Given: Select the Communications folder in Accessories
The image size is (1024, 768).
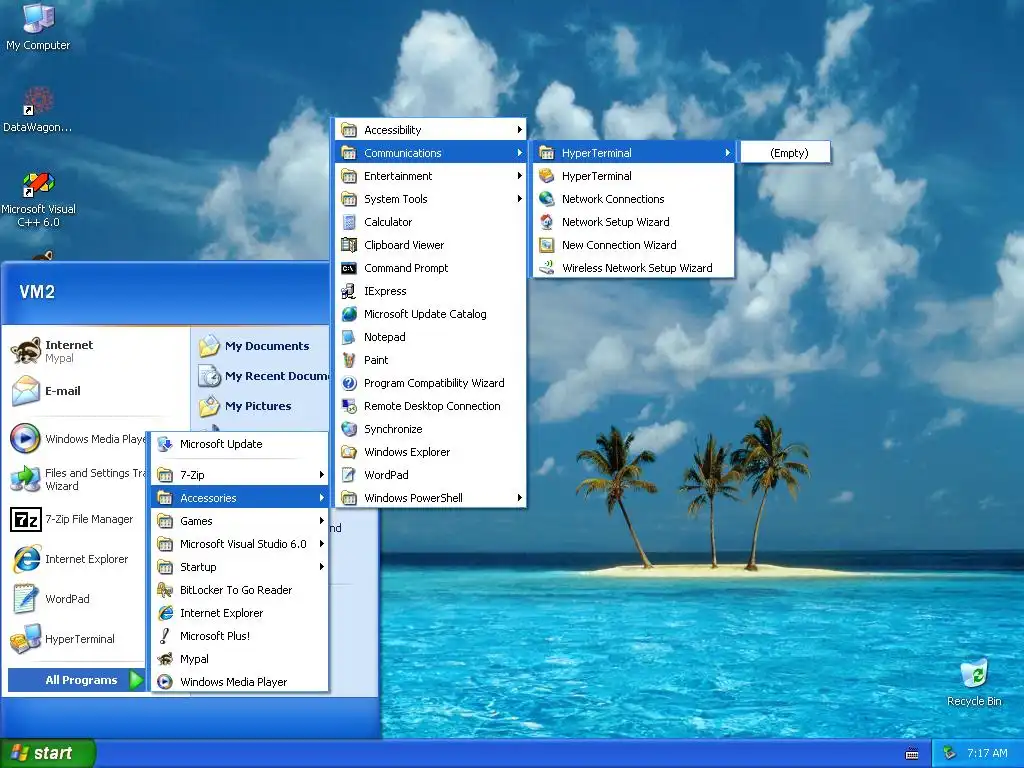Looking at the screenshot, I should pyautogui.click(x=430, y=153).
